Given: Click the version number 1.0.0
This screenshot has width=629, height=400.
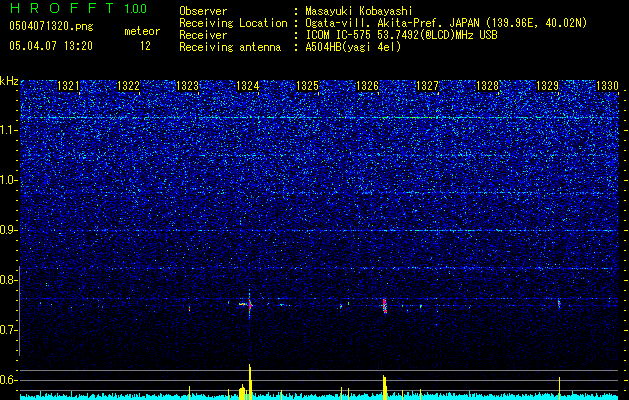Looking at the screenshot, I should click(x=136, y=8).
